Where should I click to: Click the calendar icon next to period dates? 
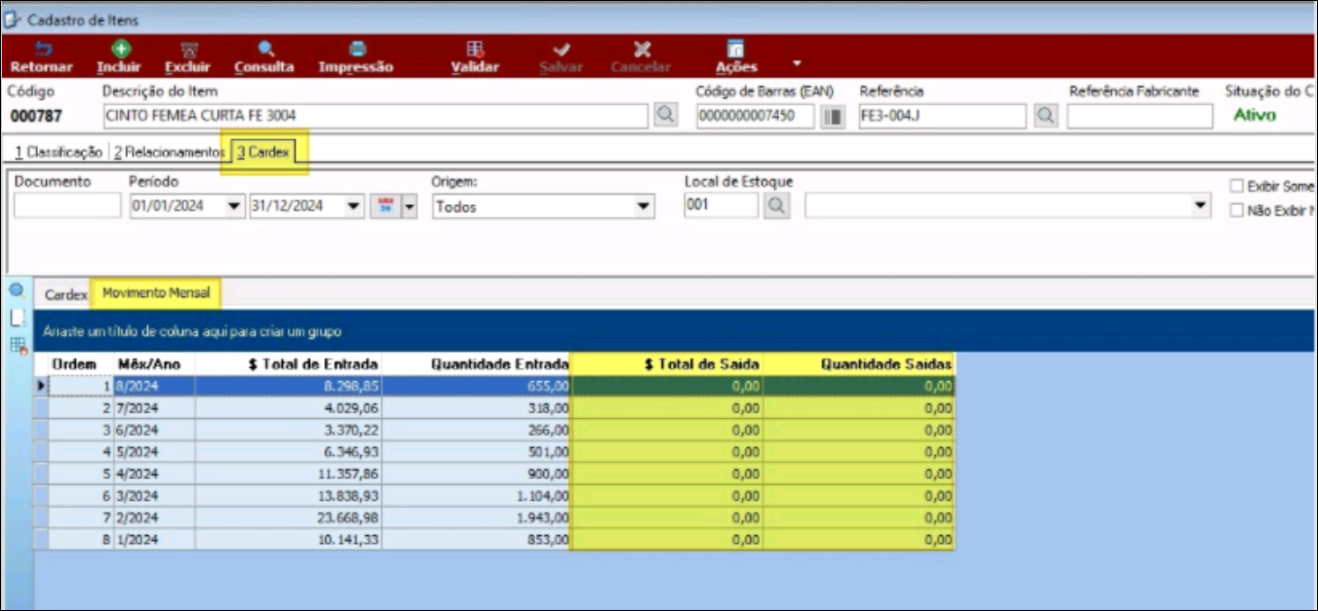click(x=384, y=206)
